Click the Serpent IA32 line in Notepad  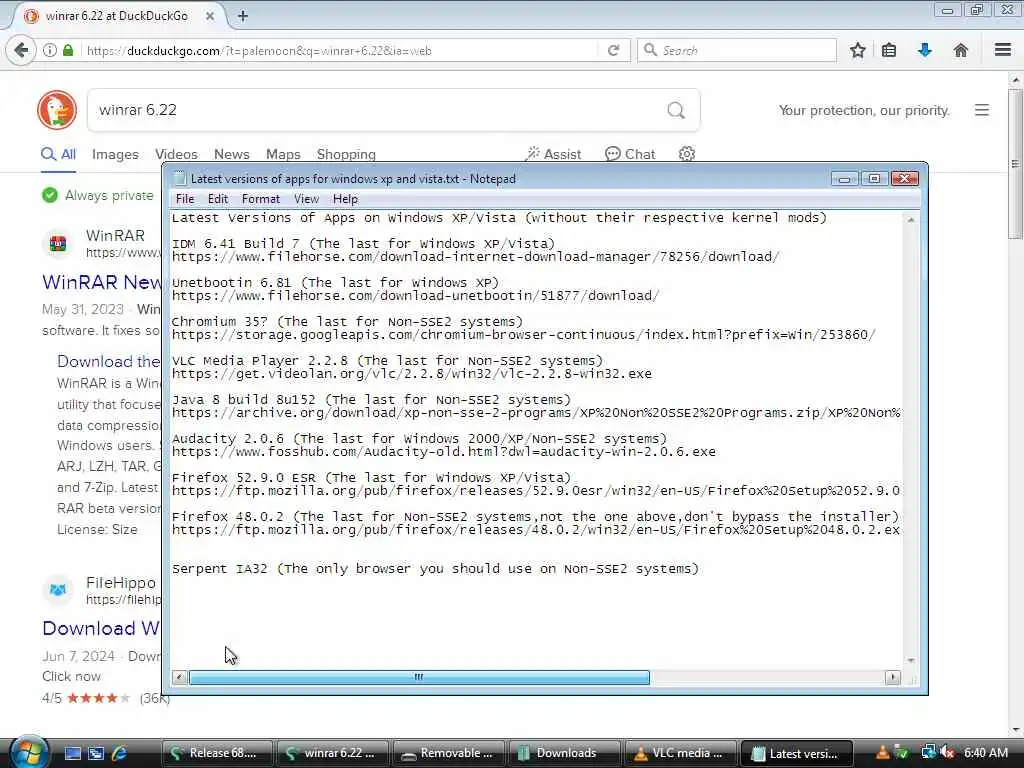435,569
